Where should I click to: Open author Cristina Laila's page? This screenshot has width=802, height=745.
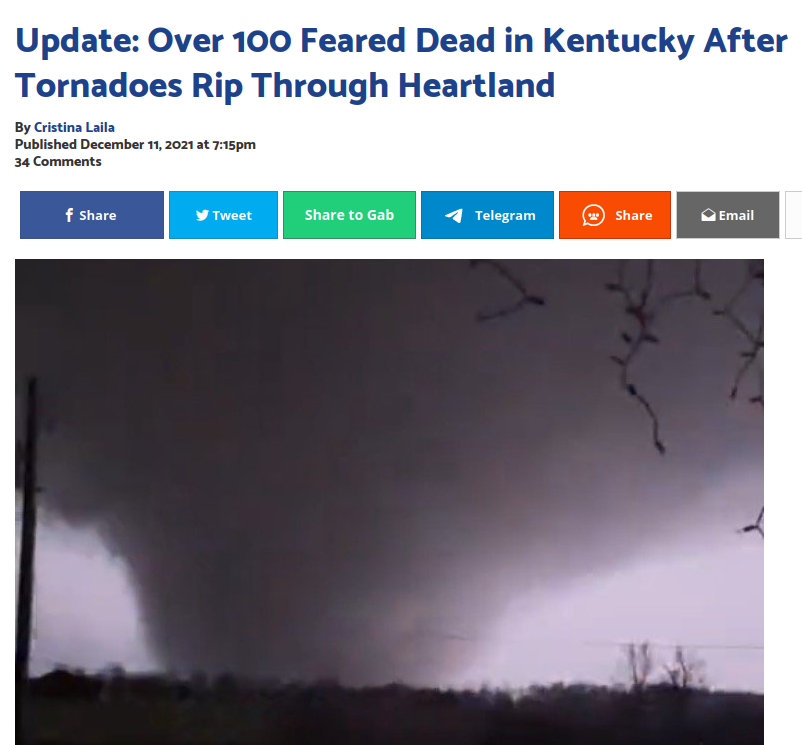74,127
